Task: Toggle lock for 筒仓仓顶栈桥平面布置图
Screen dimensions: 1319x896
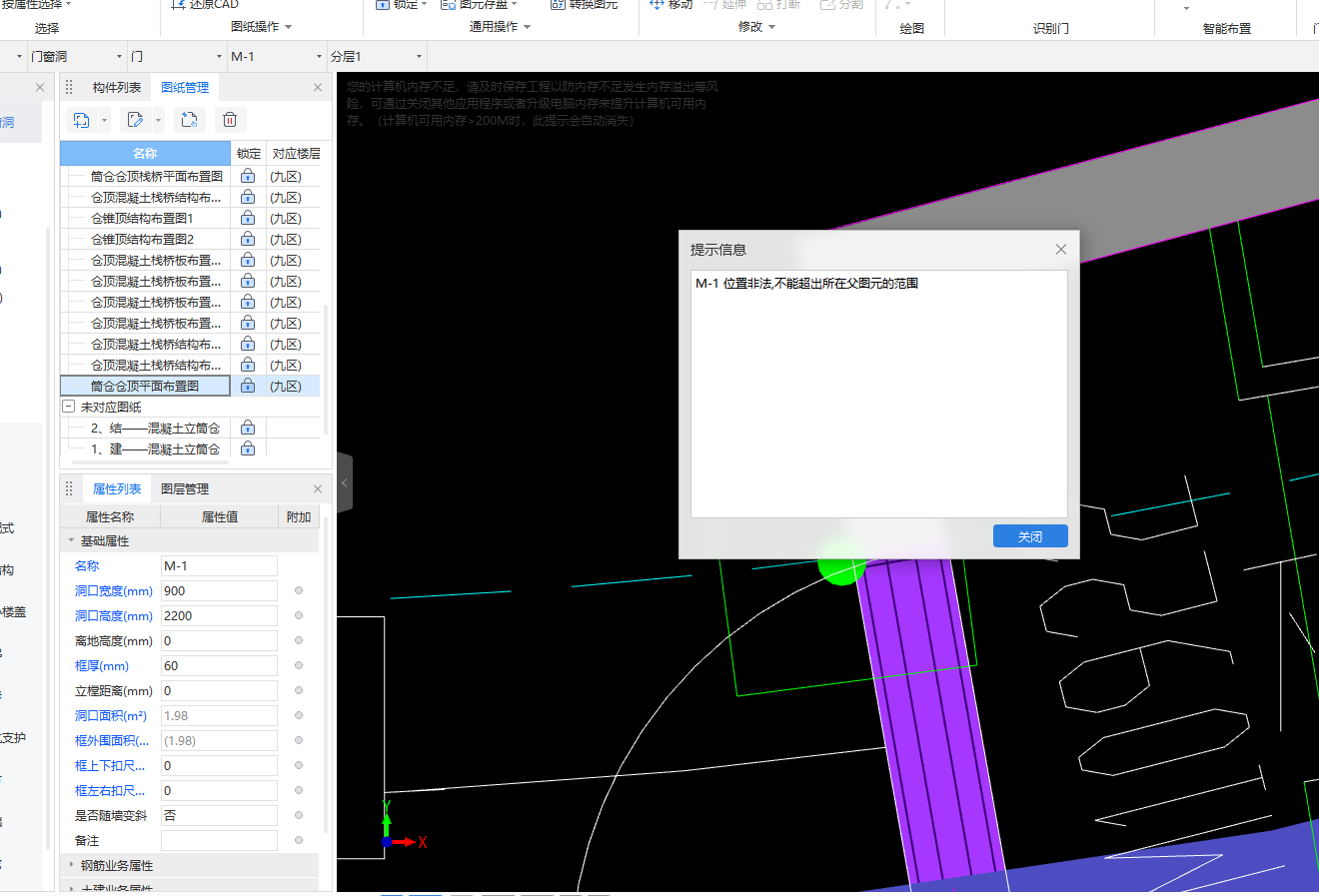Action: click(248, 177)
